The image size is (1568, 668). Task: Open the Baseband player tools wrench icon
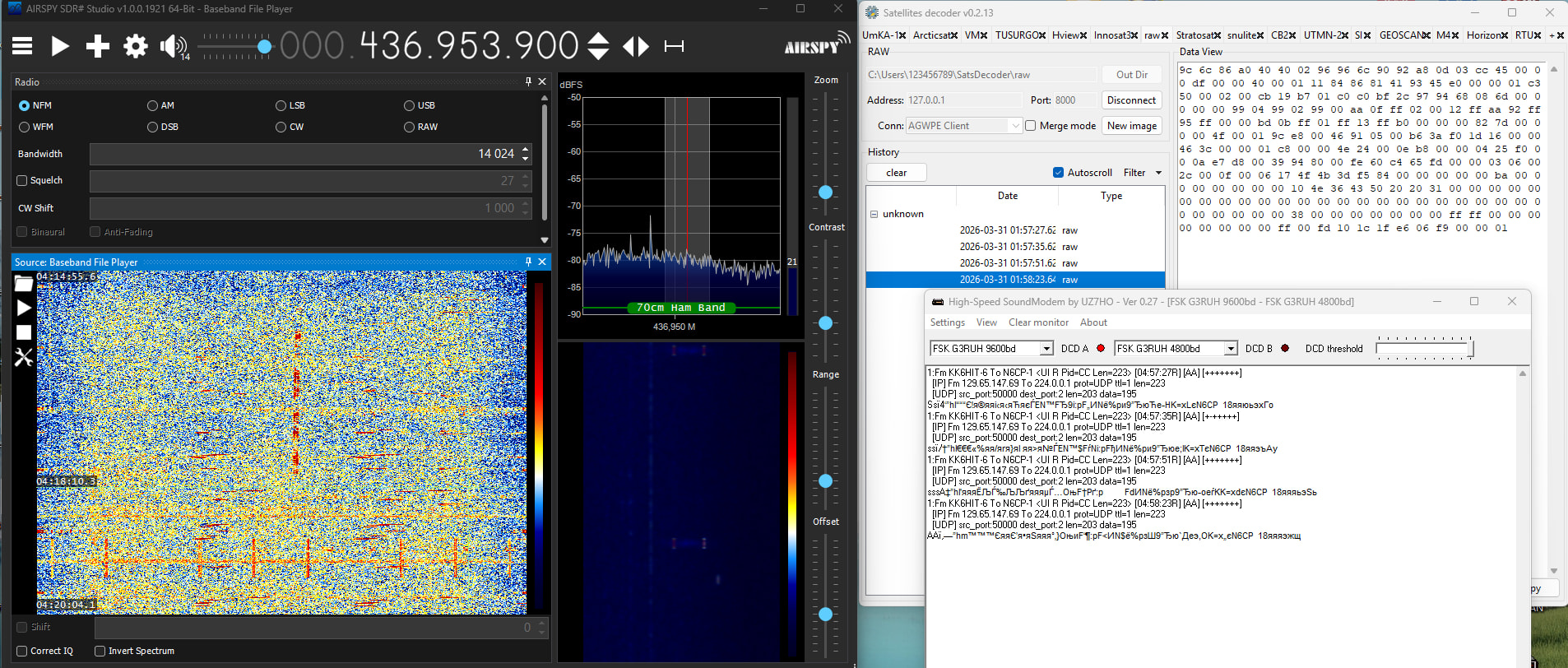click(x=24, y=357)
